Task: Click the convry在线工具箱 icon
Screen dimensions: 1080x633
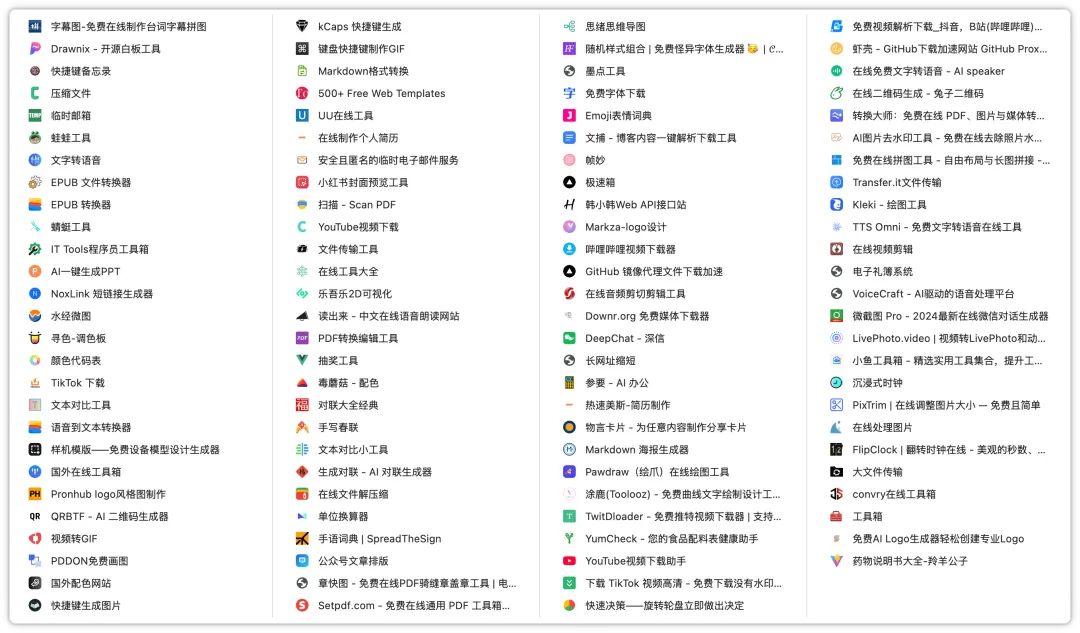Action: click(836, 494)
